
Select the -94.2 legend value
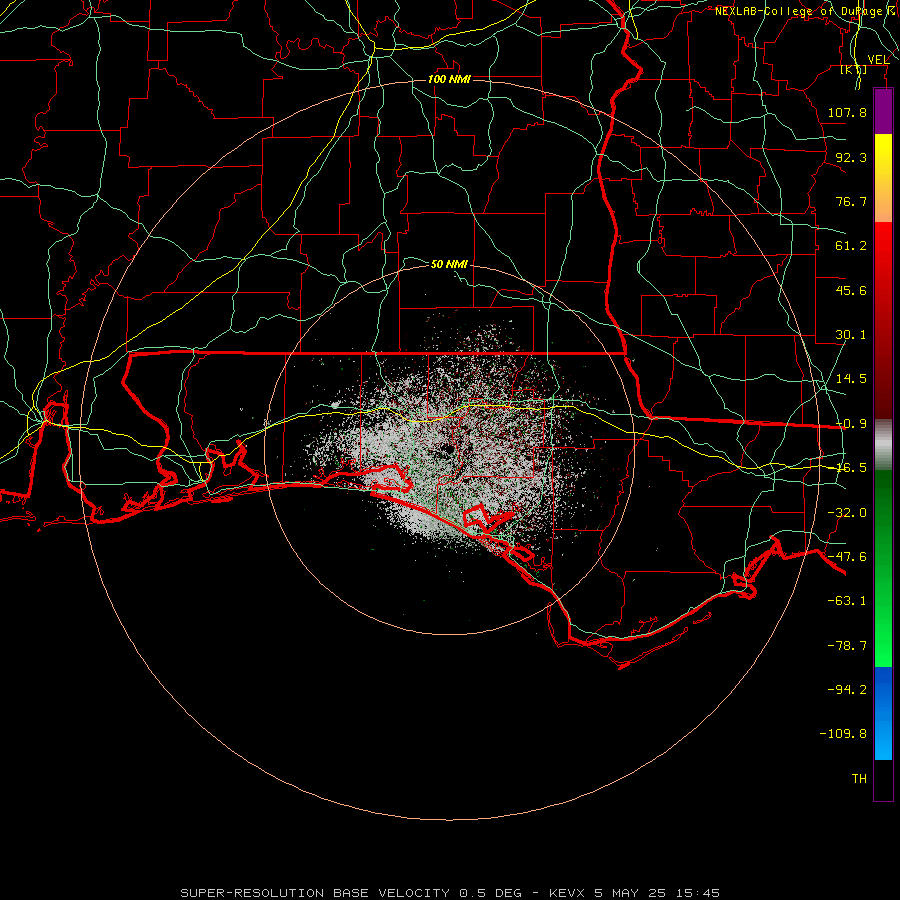point(847,690)
